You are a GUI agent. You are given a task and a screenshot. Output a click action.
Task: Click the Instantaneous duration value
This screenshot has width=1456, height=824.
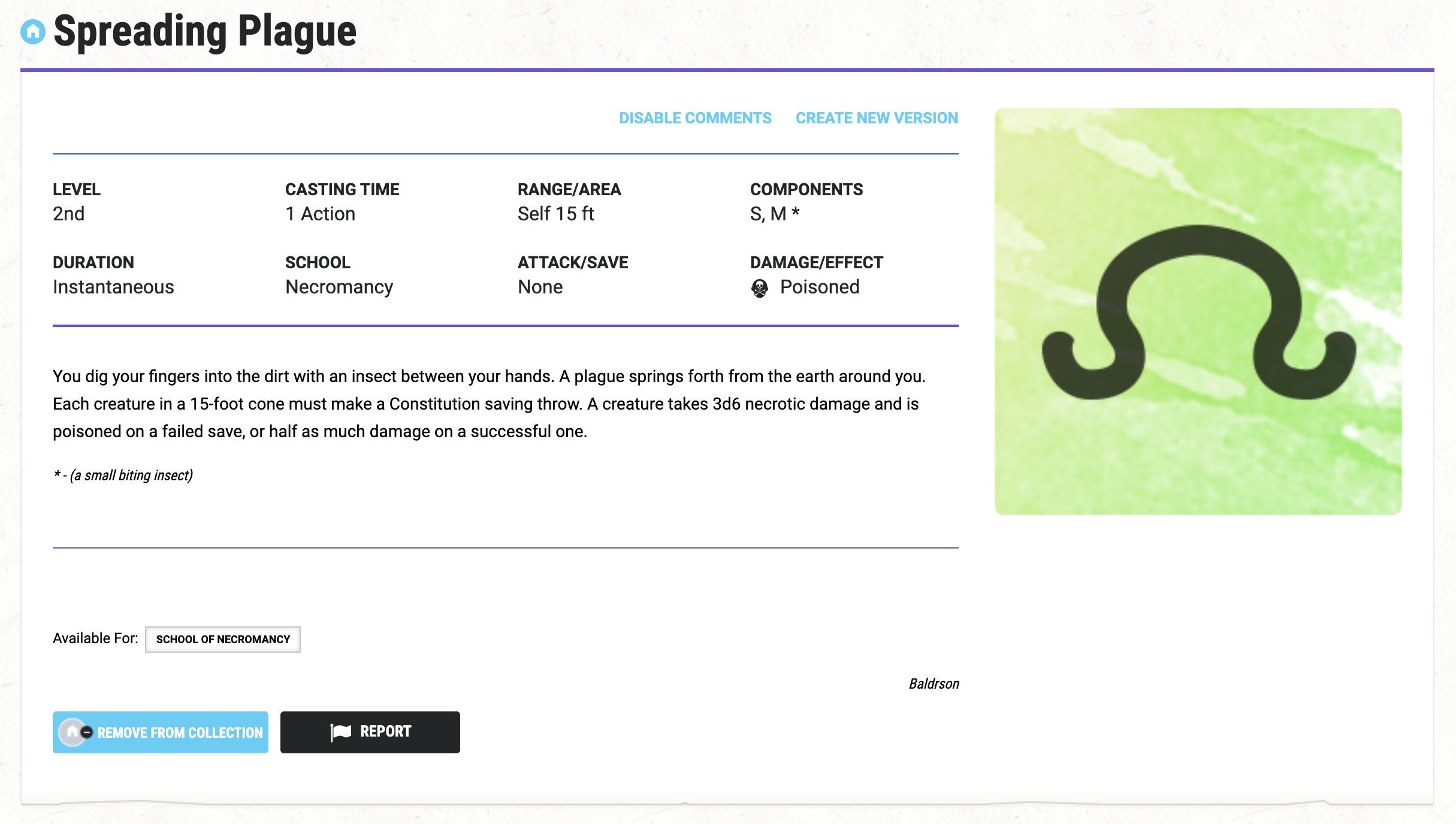pyautogui.click(x=113, y=287)
